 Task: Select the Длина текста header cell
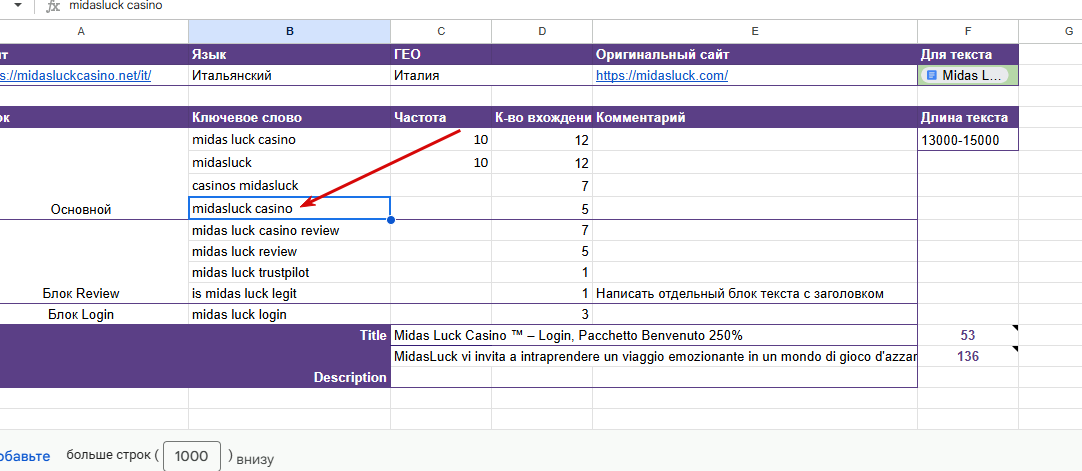(968, 117)
